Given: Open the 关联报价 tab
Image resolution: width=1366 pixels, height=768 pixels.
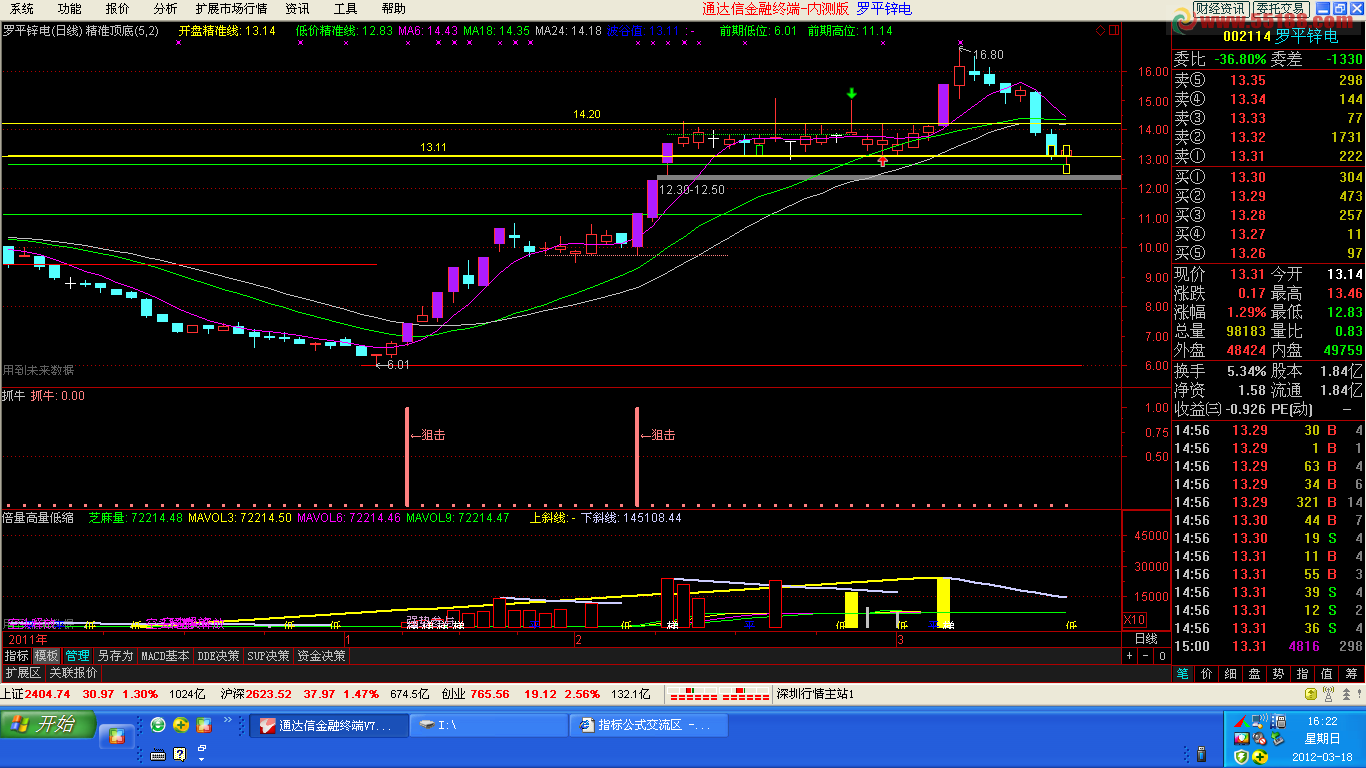Looking at the screenshot, I should (73, 673).
